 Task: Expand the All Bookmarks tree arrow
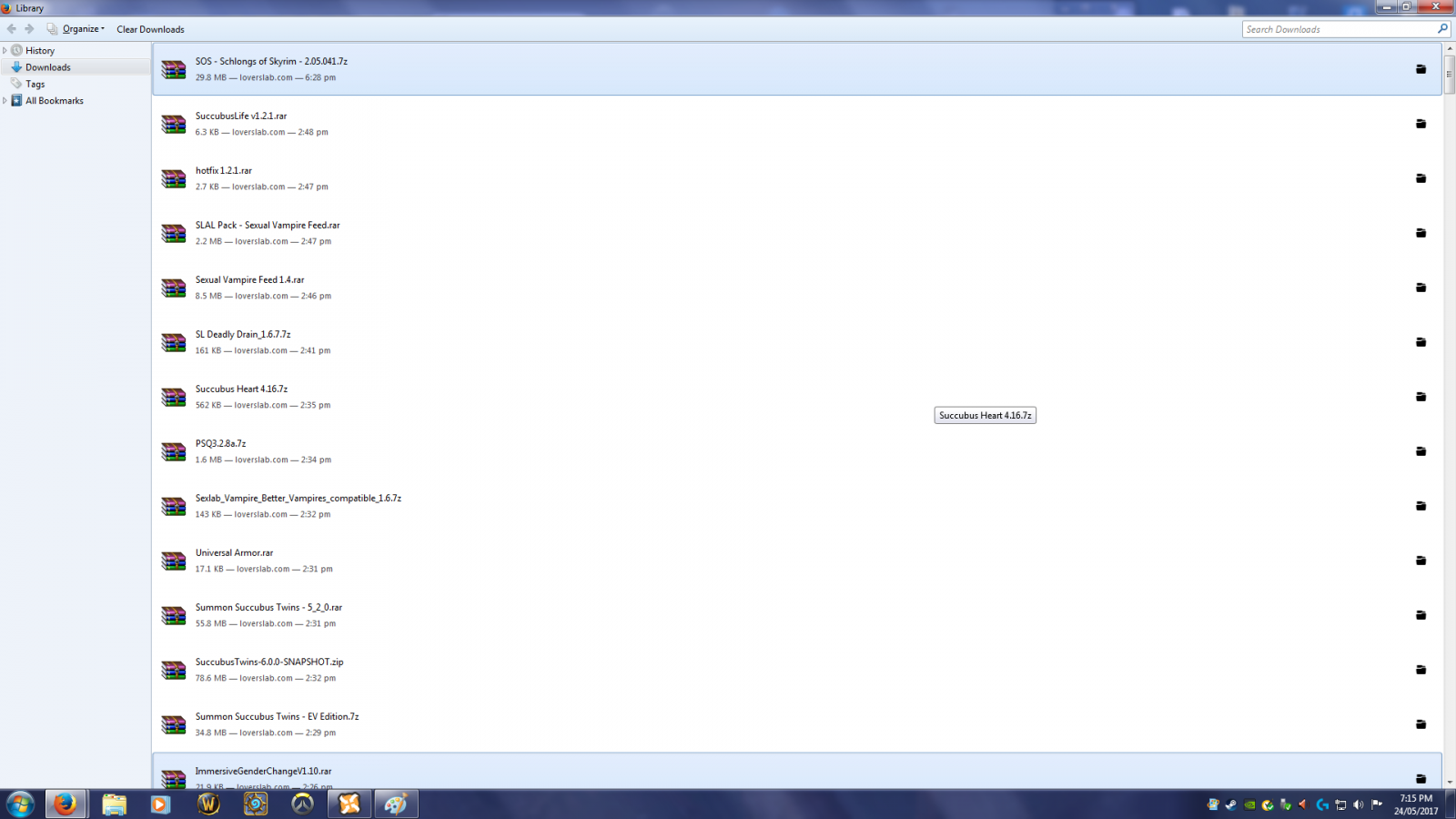click(5, 101)
